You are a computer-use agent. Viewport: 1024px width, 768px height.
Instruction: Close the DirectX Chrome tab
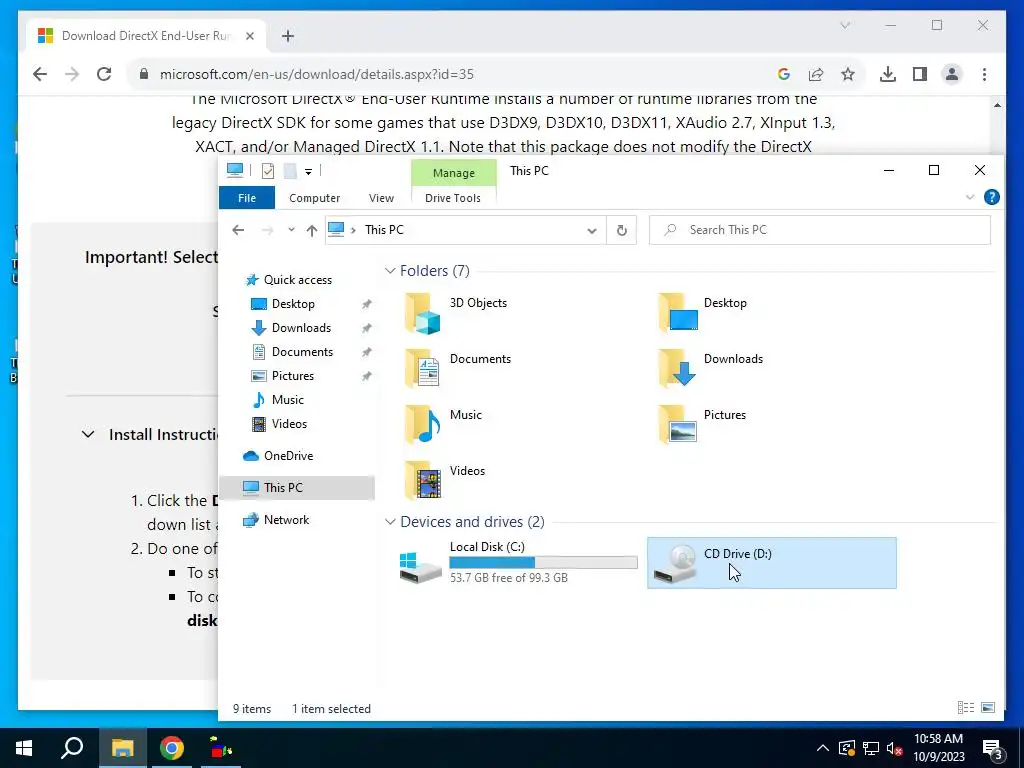coord(249,36)
